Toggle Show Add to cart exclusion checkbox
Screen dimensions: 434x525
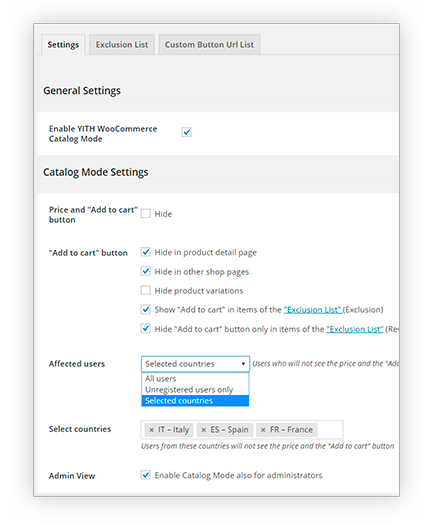point(146,309)
